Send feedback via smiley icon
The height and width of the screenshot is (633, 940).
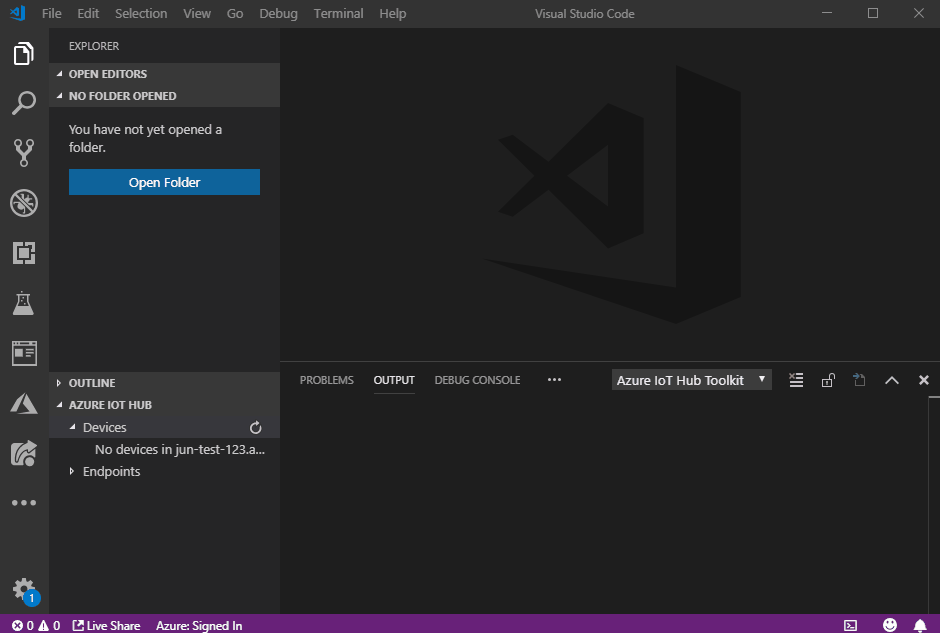(890, 625)
